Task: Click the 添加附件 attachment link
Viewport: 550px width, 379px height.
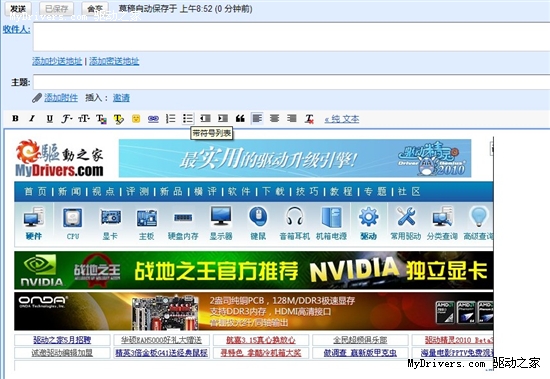Action: click(x=61, y=98)
